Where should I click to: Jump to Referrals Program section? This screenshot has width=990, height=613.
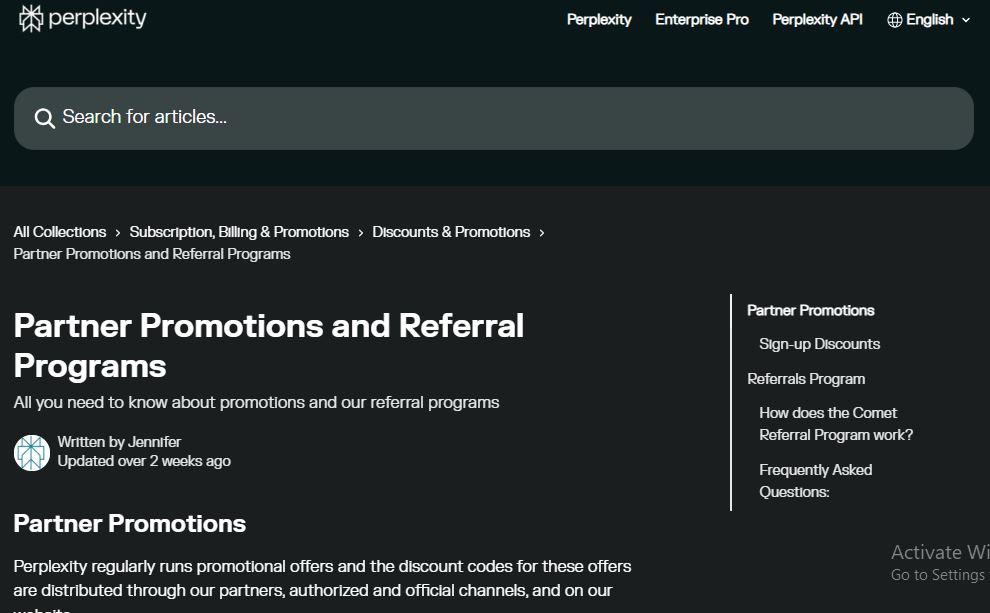(806, 379)
